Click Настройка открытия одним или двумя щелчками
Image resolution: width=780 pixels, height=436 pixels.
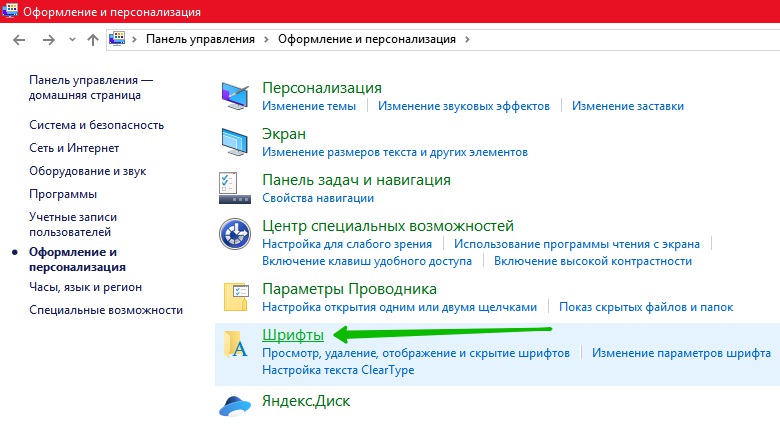pos(399,307)
